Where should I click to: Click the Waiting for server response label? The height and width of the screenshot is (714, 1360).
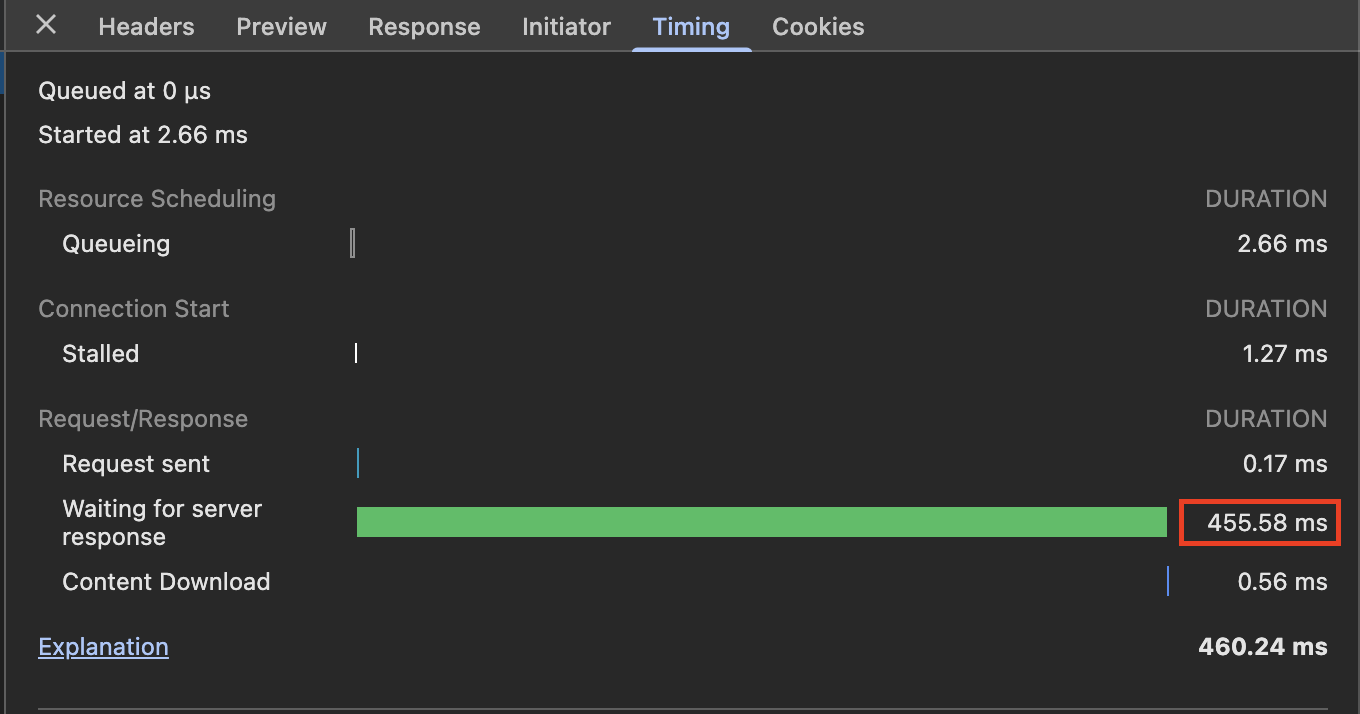[x=162, y=522]
